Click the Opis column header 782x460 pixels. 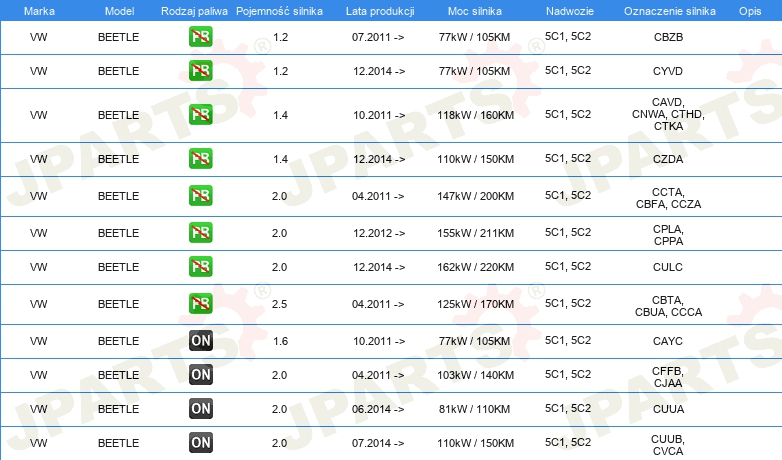(750, 11)
